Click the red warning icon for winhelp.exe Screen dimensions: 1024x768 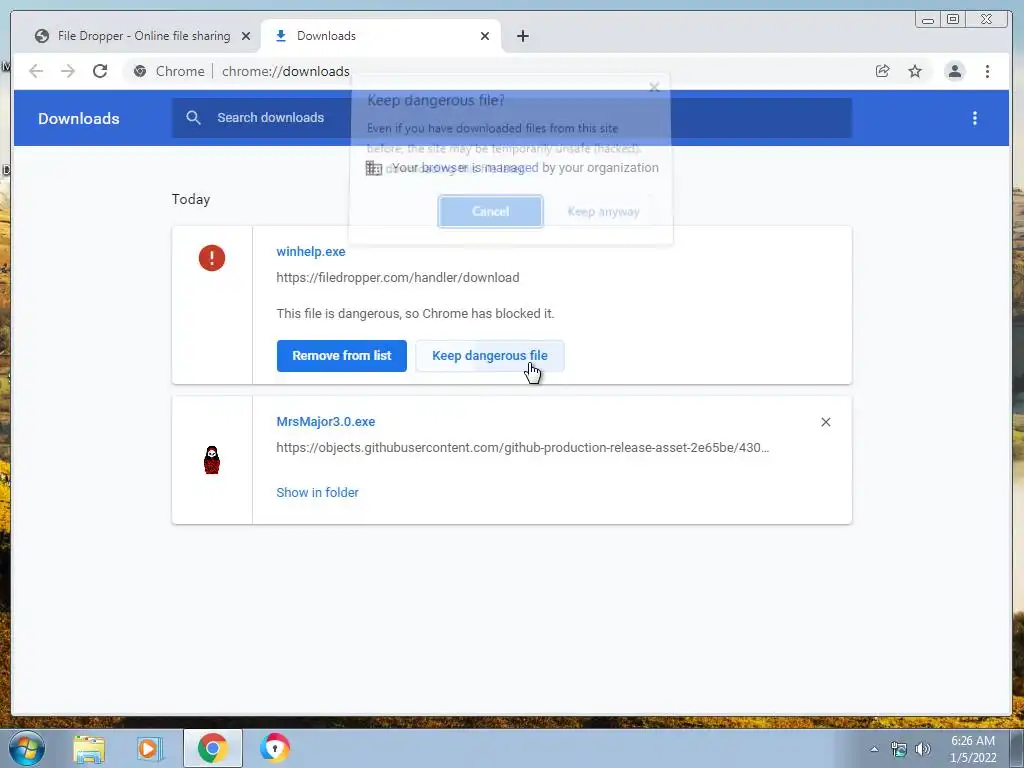(212, 258)
